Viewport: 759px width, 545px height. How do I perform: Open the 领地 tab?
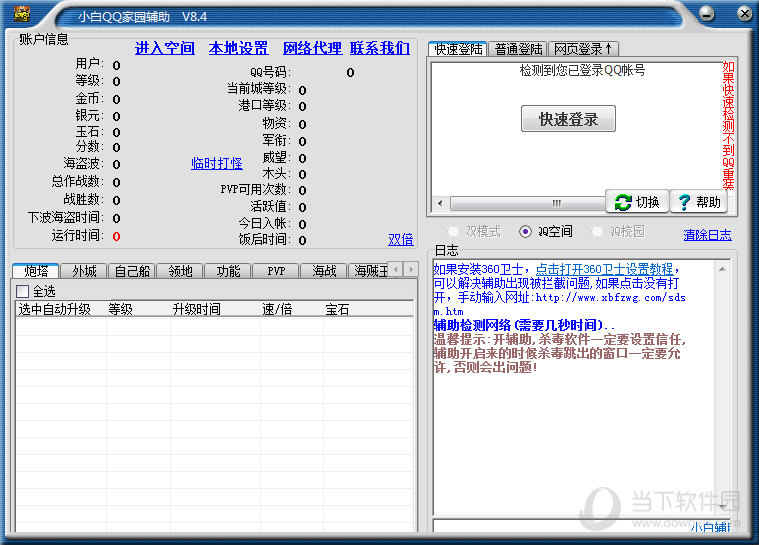pos(180,271)
